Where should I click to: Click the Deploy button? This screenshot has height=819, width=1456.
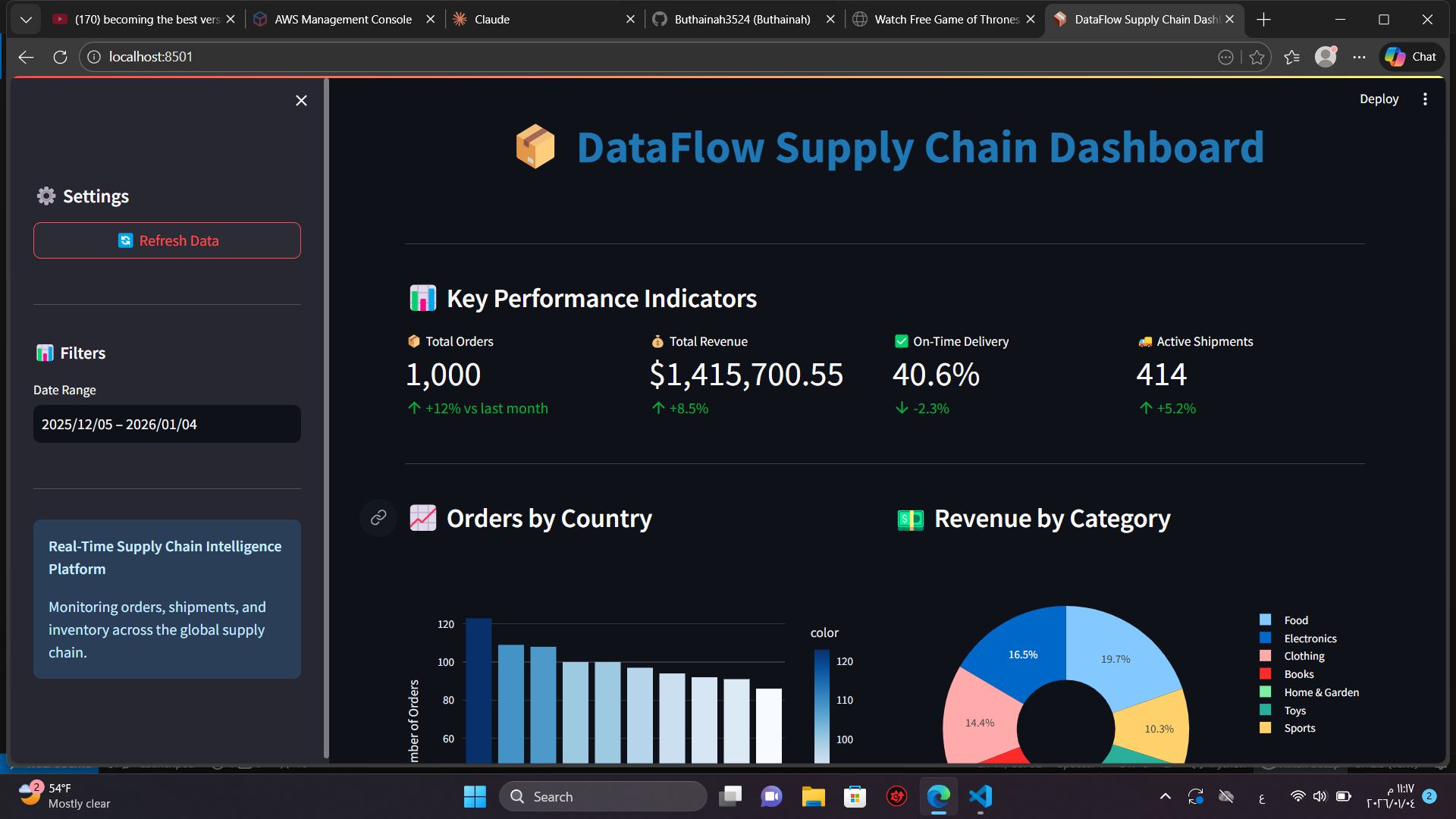(1379, 99)
